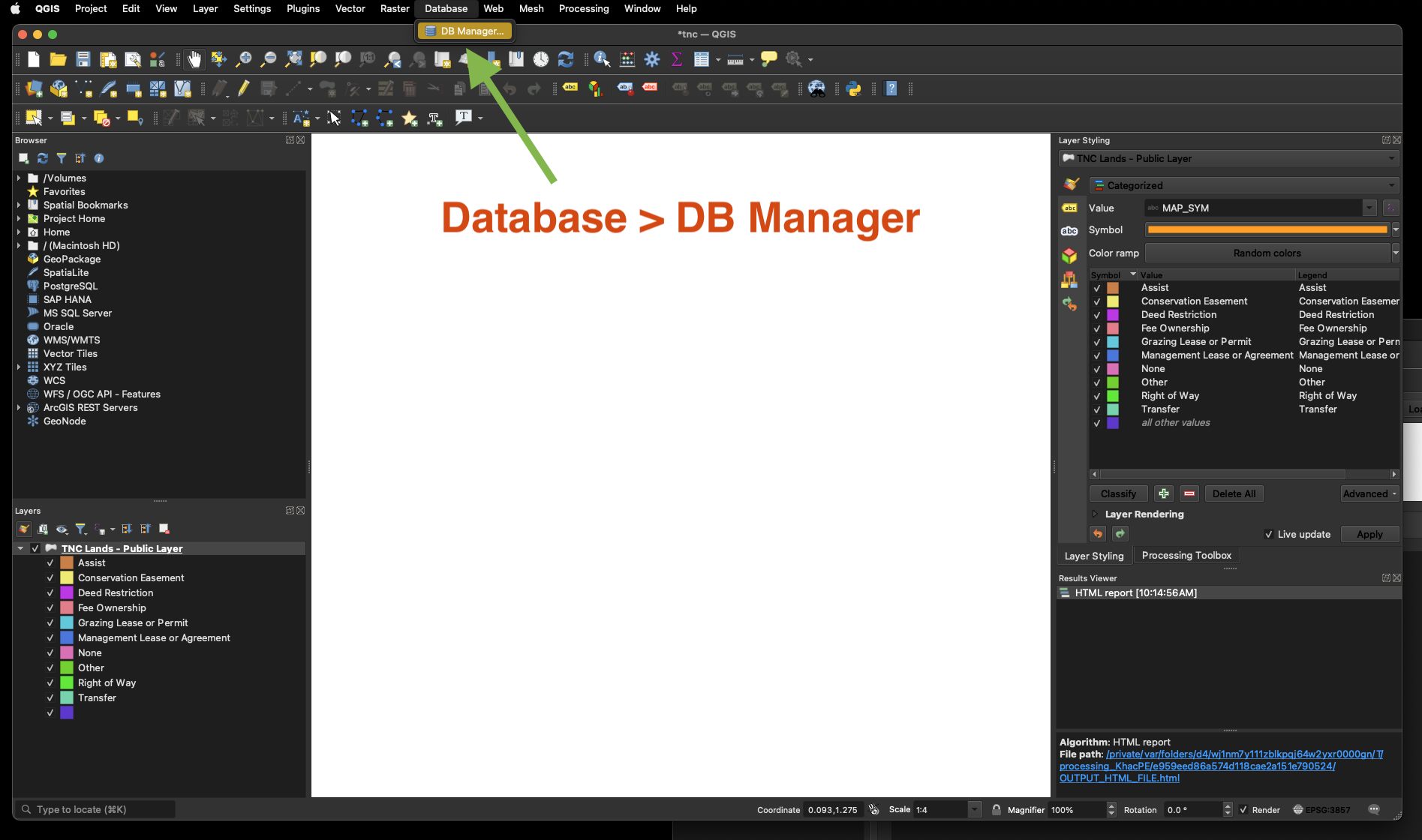Select the Identify Features tool
This screenshot has height=840, width=1422.
(602, 59)
